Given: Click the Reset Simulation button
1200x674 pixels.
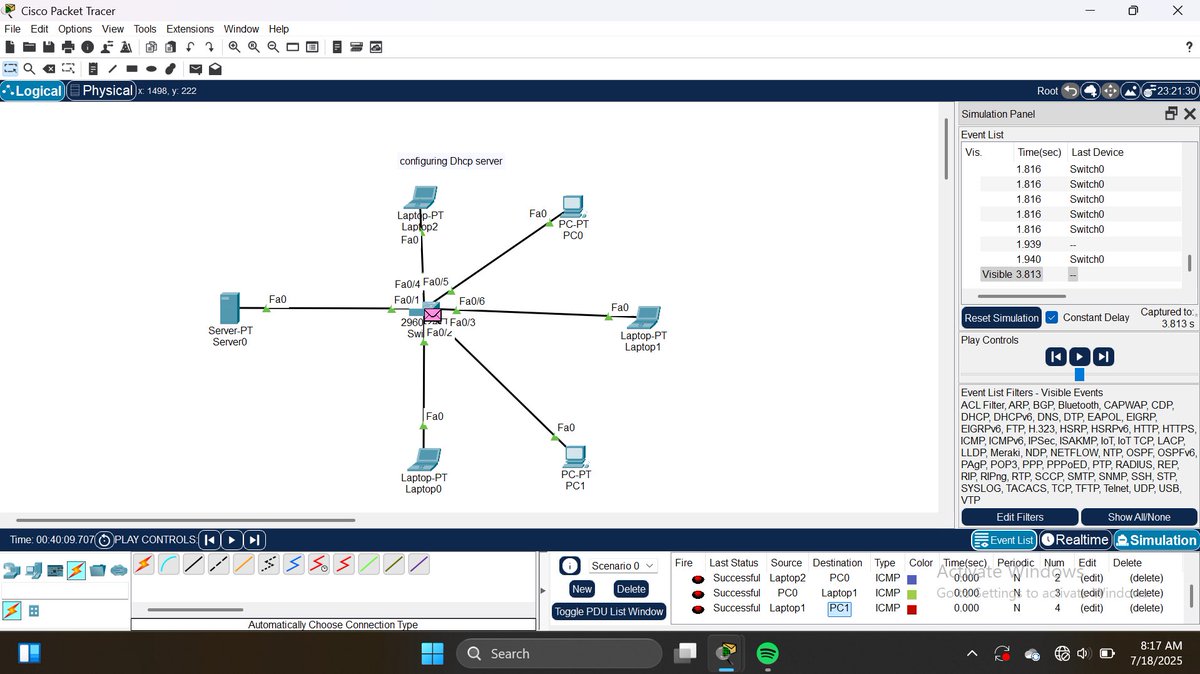Looking at the screenshot, I should 1001,318.
